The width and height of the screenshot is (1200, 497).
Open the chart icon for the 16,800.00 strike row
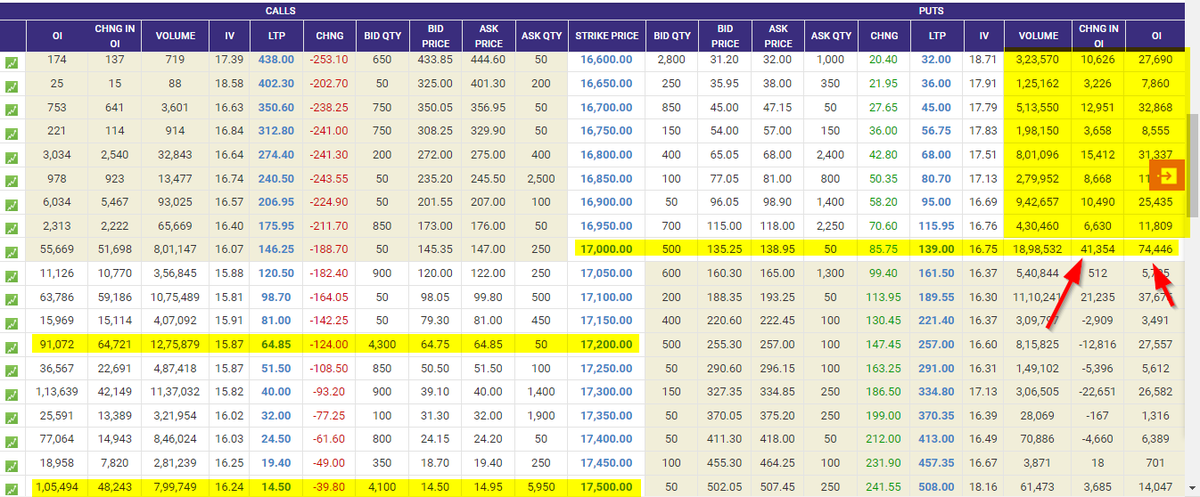(12, 156)
